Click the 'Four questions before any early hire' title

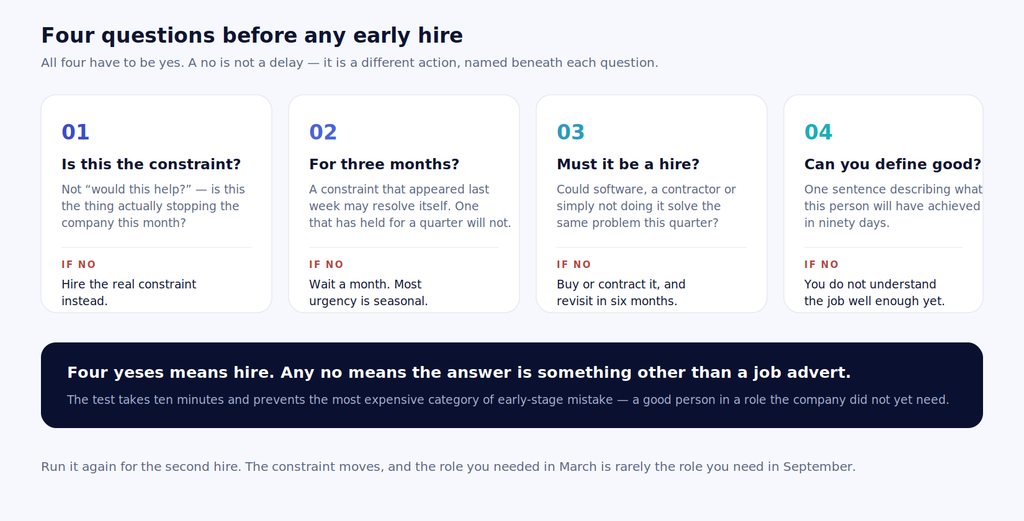pos(251,35)
